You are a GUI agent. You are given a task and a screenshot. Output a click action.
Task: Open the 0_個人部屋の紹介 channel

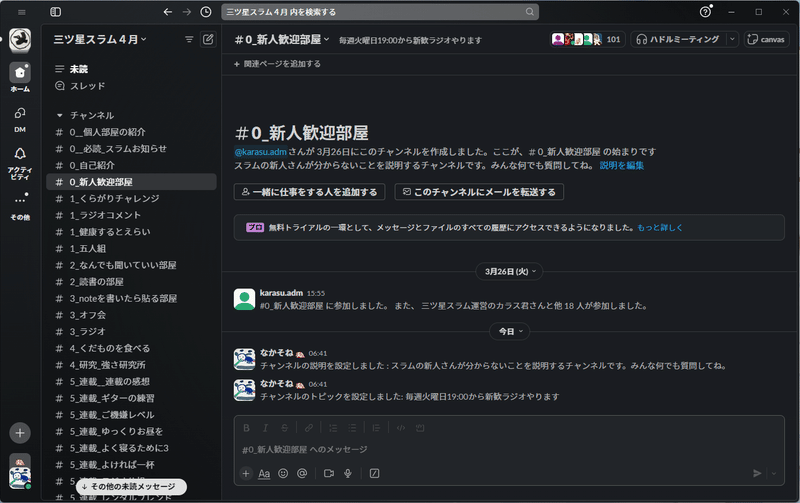point(132,132)
